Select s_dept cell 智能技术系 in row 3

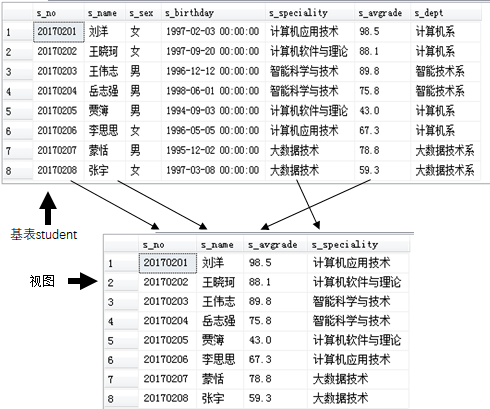click(x=446, y=71)
